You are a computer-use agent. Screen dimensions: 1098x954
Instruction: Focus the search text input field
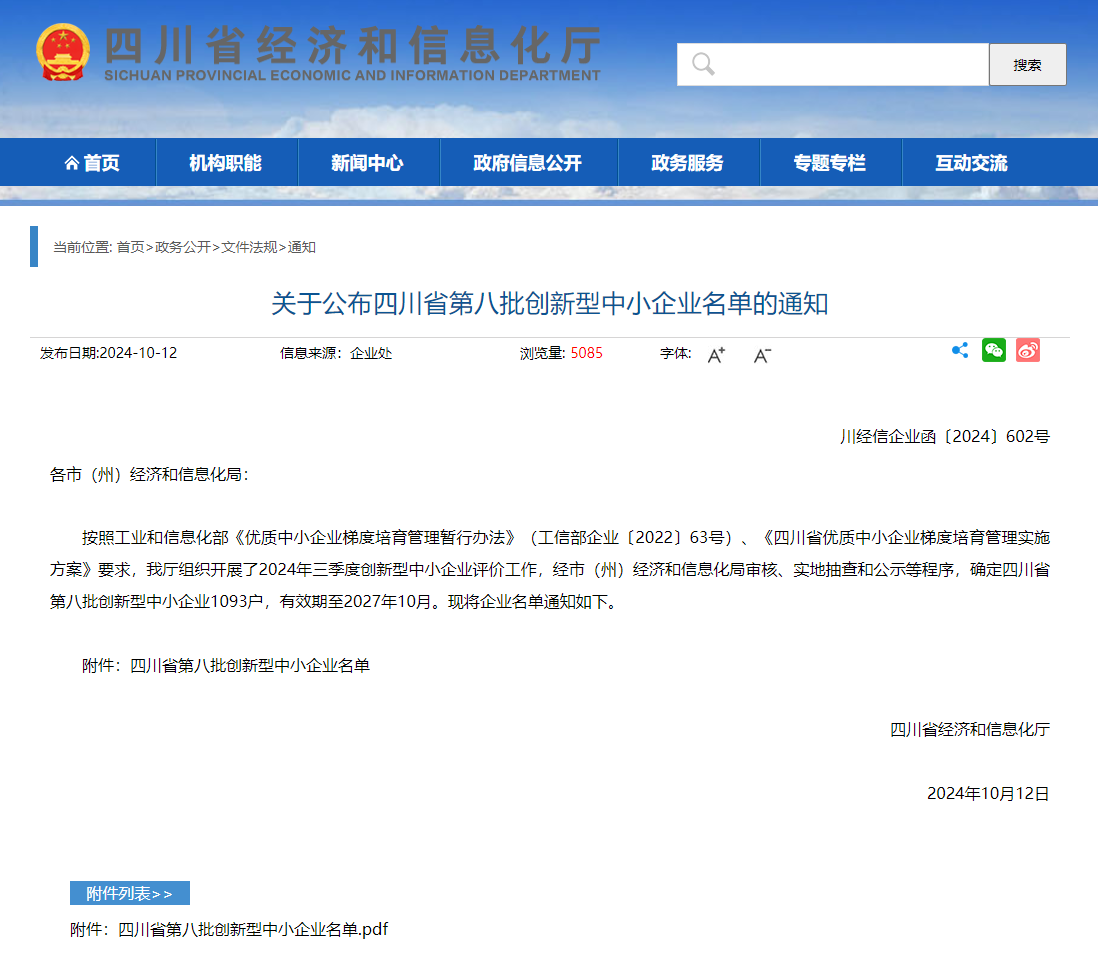(850, 65)
